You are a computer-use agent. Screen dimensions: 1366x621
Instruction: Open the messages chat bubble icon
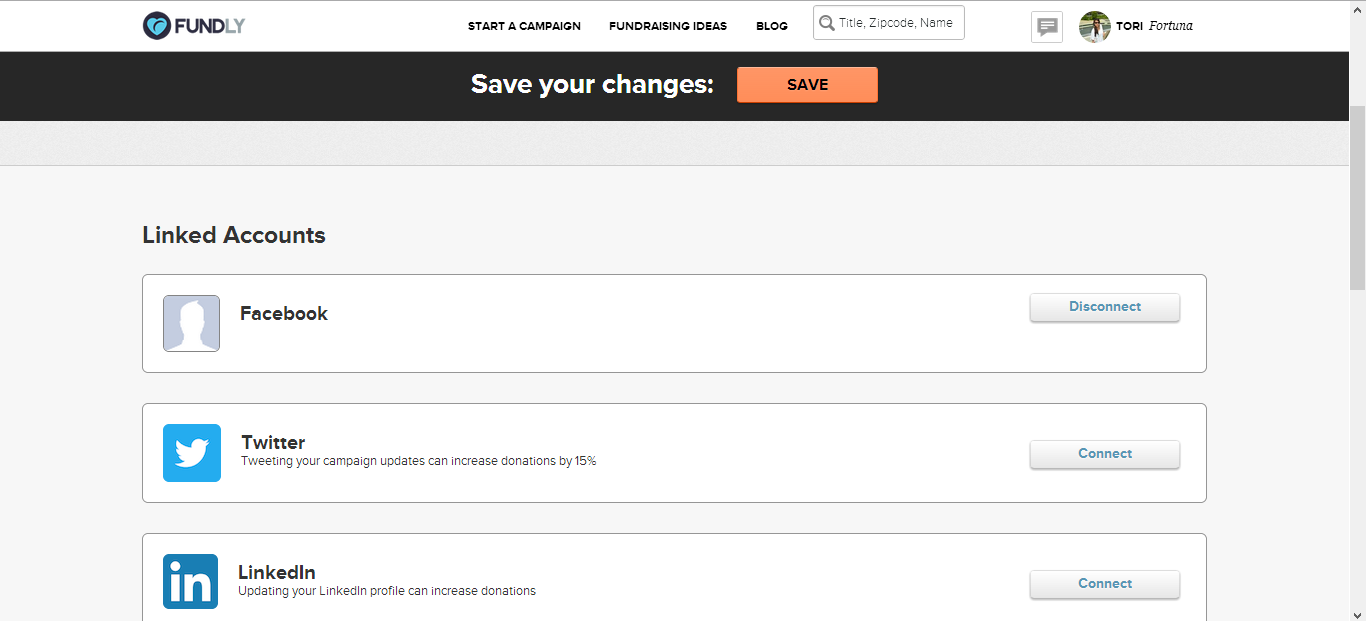pyautogui.click(x=1047, y=27)
